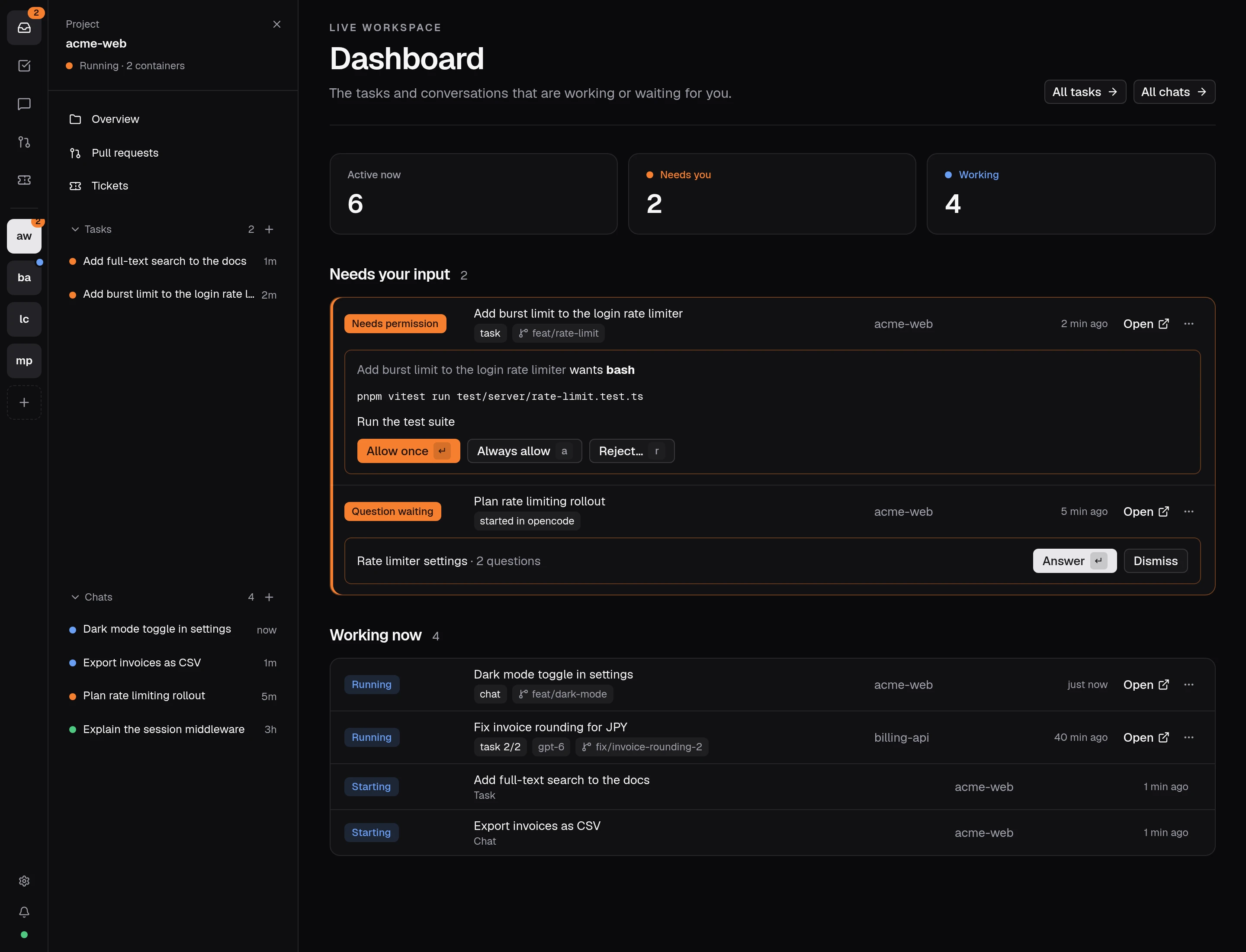
Task: Open more options for Dark mode toggle row
Action: (1189, 685)
